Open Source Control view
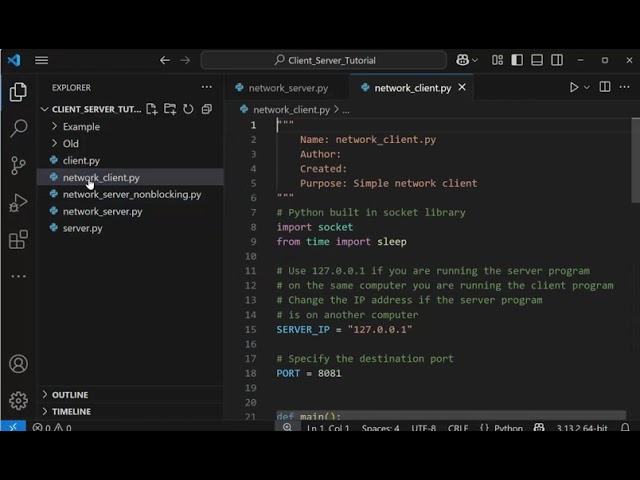Viewport: 640px width, 480px height. 18,165
